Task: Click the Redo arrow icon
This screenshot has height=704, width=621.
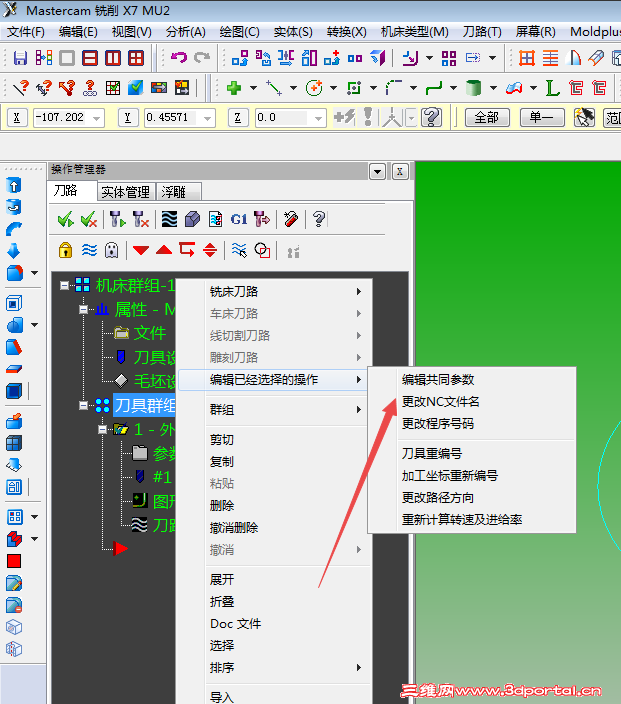Action: 202,57
